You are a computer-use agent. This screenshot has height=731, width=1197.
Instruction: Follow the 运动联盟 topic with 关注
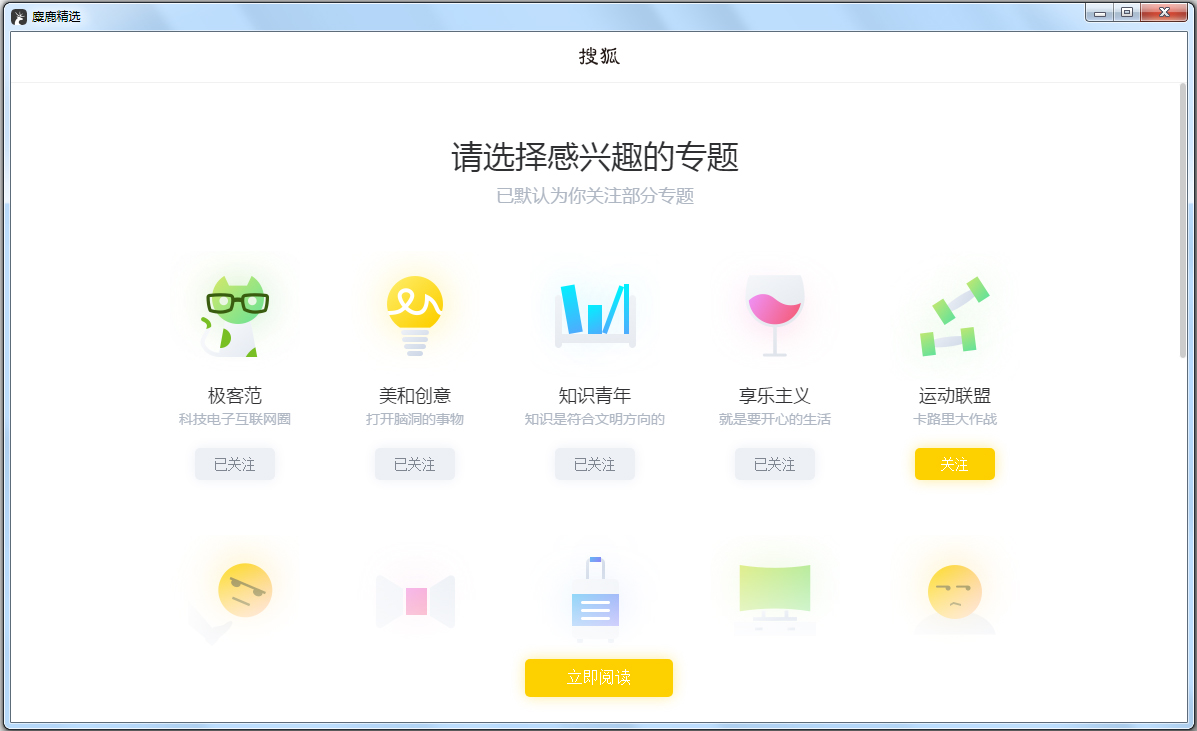954,464
